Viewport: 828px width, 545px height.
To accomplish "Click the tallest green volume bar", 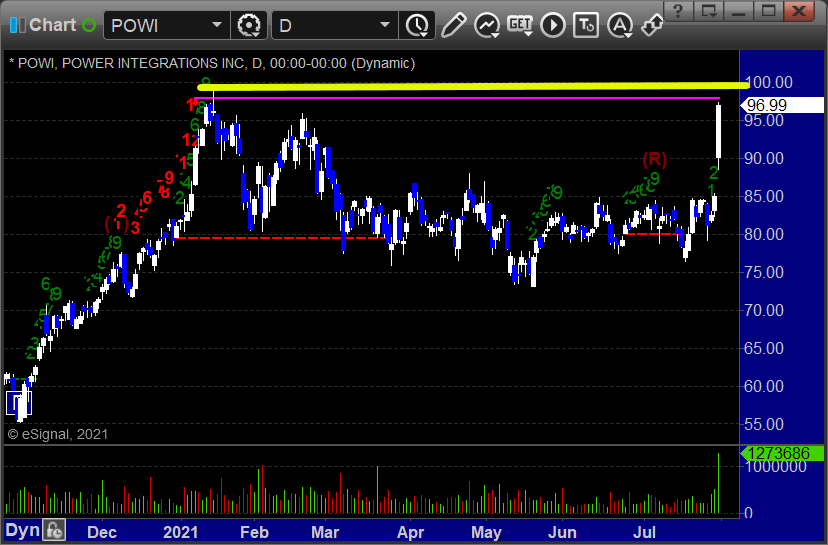I will point(718,483).
